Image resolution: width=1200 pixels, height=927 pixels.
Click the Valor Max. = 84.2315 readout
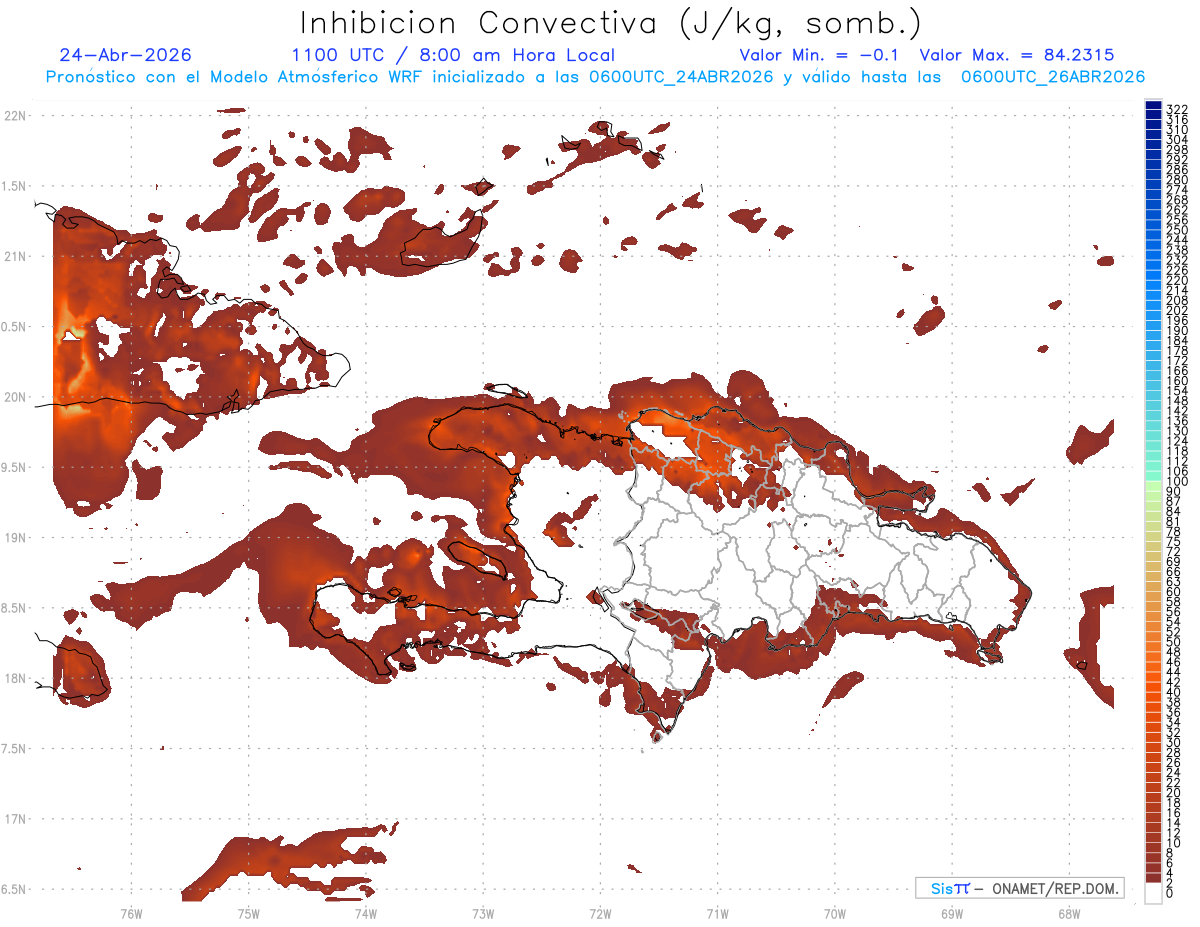pyautogui.click(x=1017, y=55)
